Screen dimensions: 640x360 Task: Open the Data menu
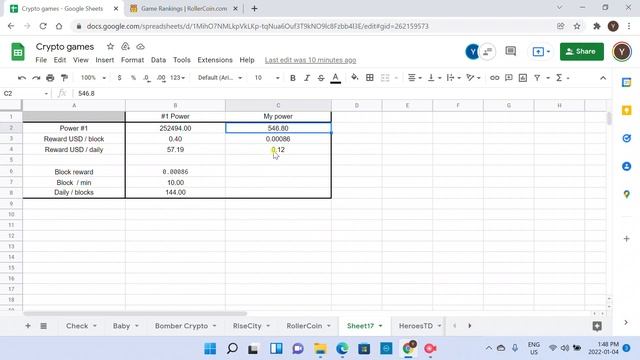coord(158,60)
